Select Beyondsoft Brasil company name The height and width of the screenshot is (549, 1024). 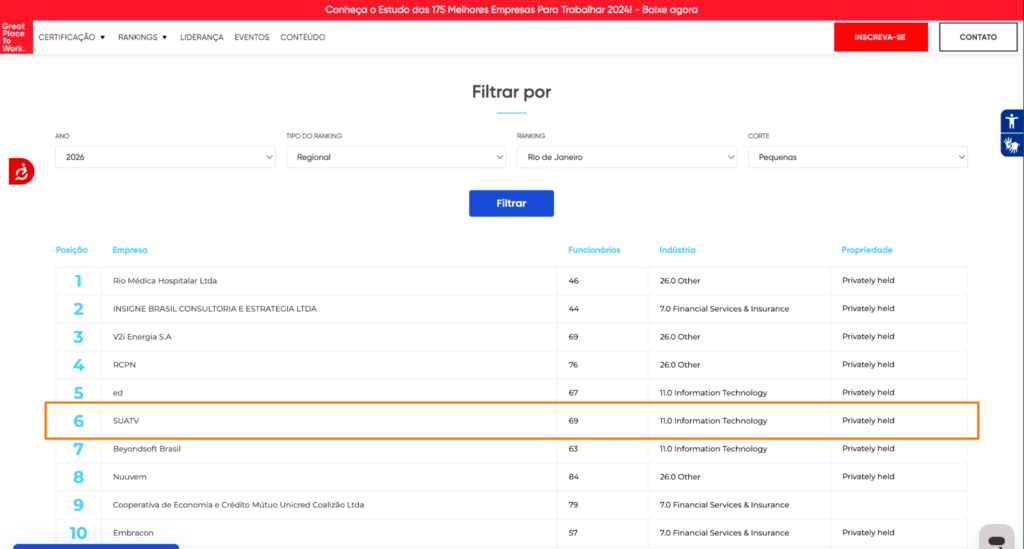click(x=147, y=449)
